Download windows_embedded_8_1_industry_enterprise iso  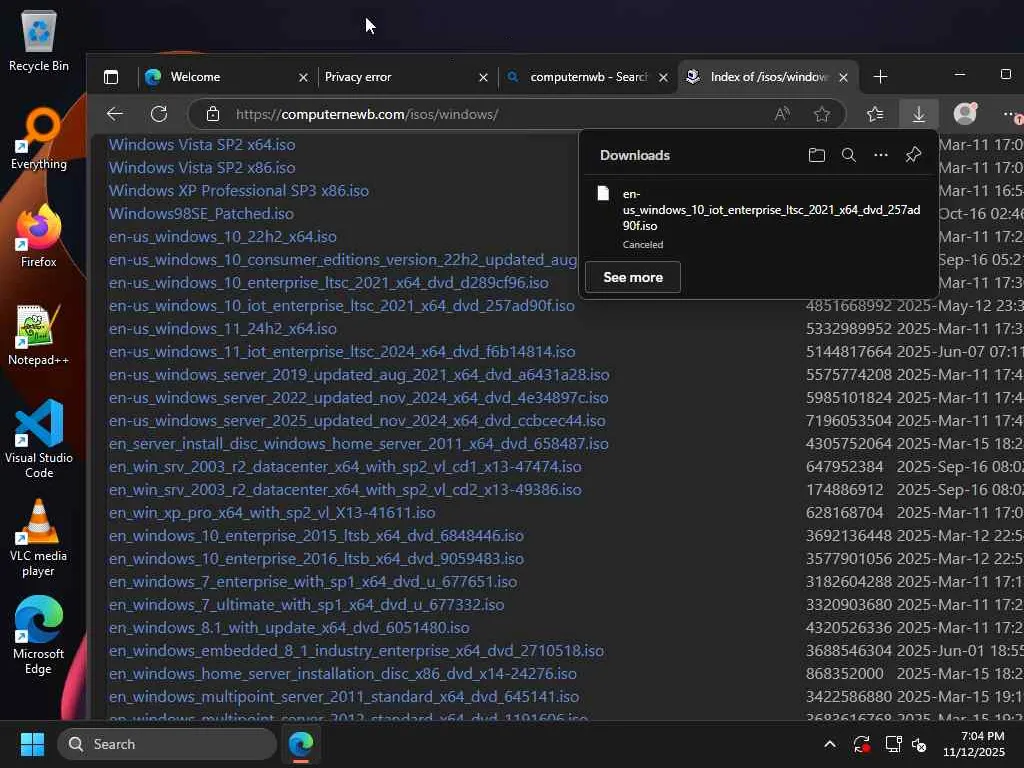click(x=357, y=651)
